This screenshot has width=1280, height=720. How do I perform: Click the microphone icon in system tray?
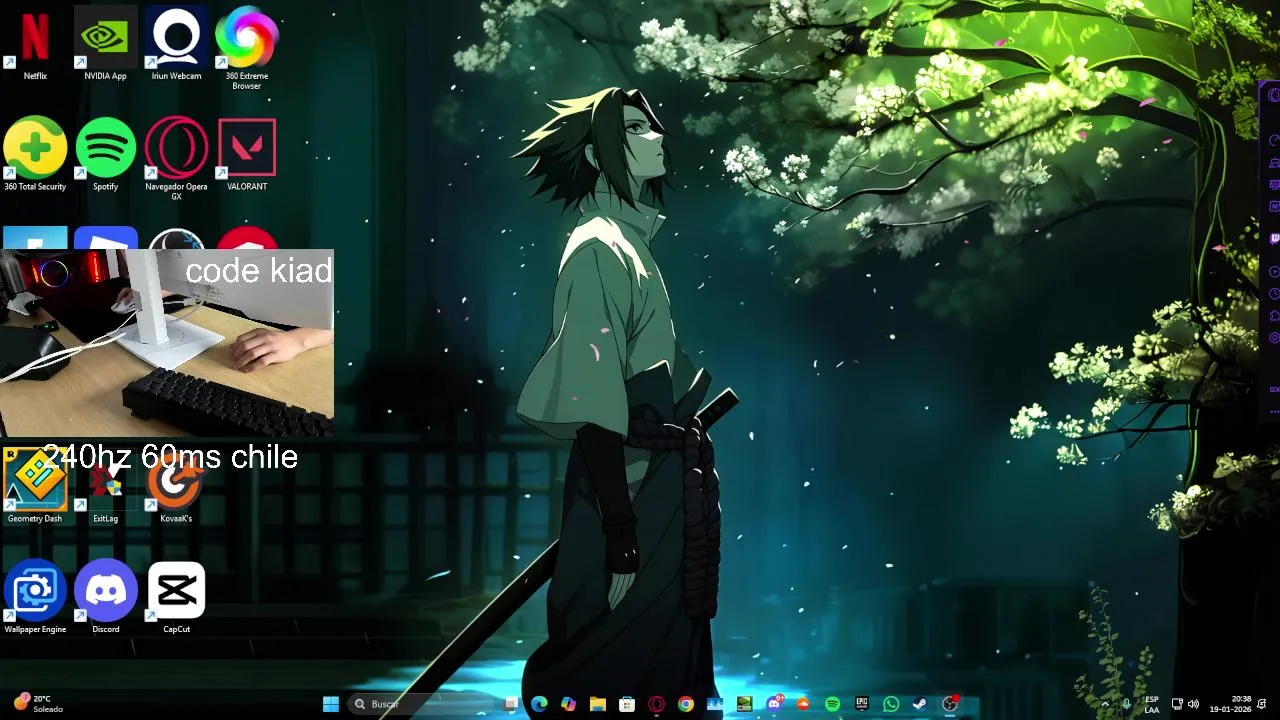click(x=1127, y=704)
